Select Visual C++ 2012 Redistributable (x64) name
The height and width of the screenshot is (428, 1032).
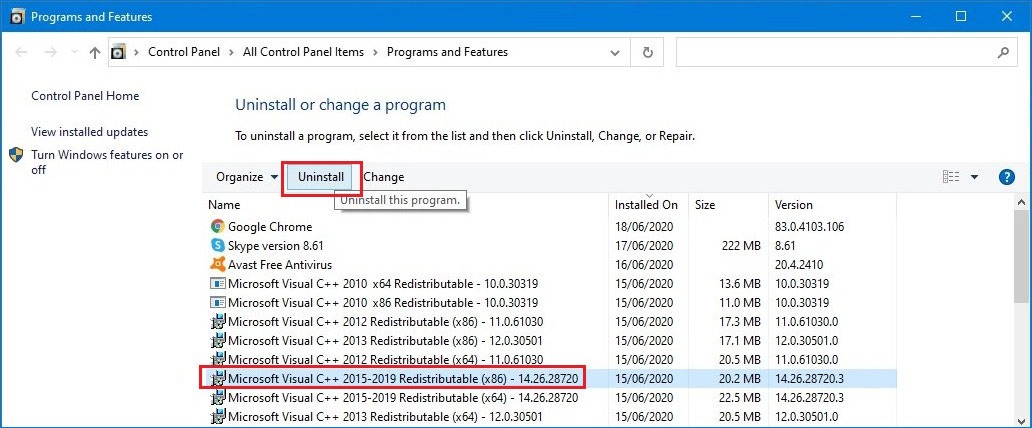(386, 360)
